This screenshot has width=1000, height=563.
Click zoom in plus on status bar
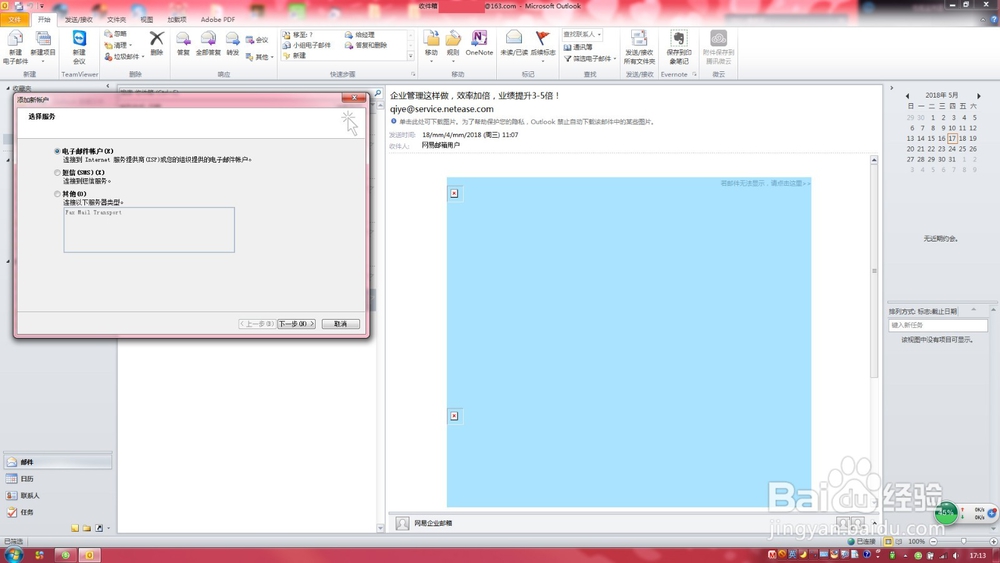click(x=993, y=541)
